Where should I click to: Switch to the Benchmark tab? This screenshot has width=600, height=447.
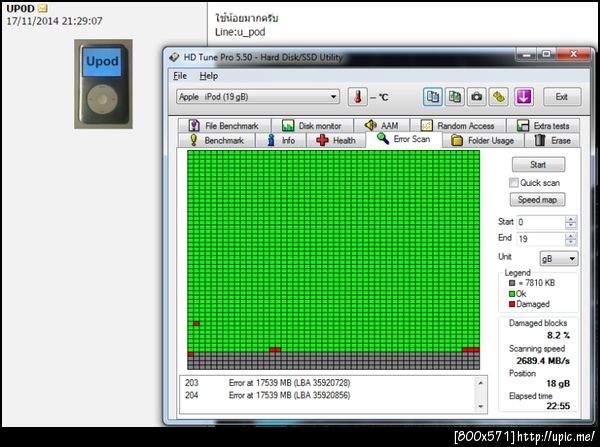click(x=217, y=140)
